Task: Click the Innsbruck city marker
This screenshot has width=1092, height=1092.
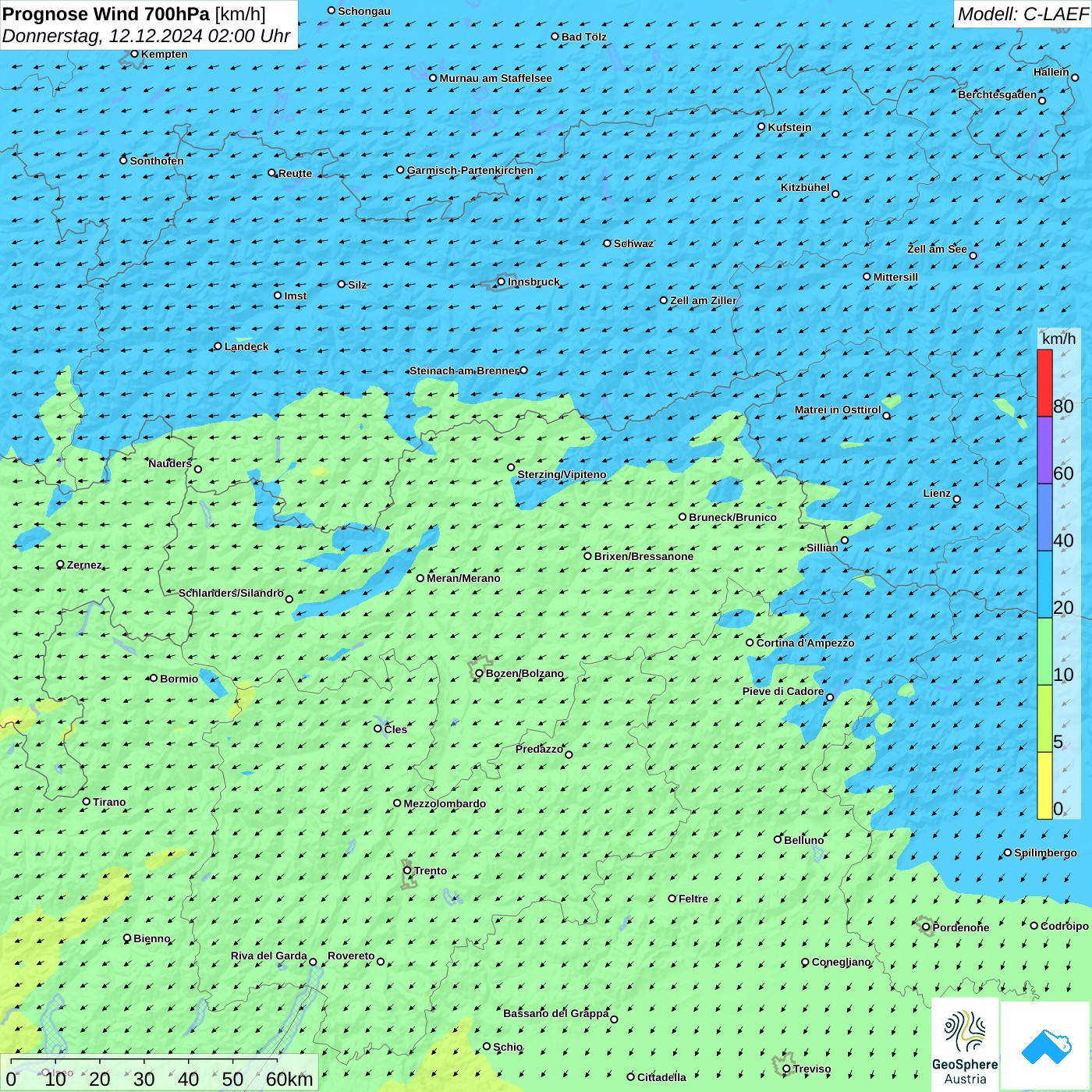Action: click(x=502, y=282)
